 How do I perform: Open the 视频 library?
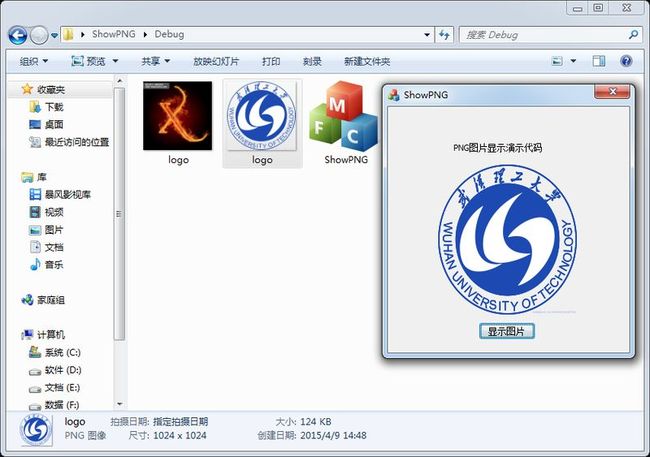(x=54, y=212)
